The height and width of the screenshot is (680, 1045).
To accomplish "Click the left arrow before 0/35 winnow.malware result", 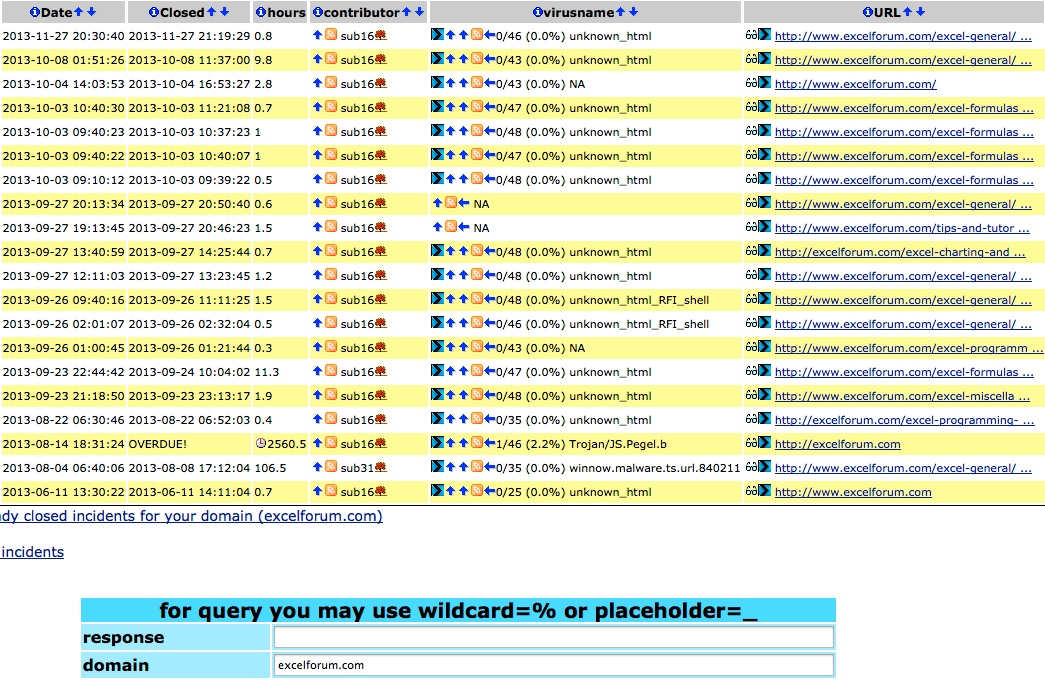I will coord(489,467).
